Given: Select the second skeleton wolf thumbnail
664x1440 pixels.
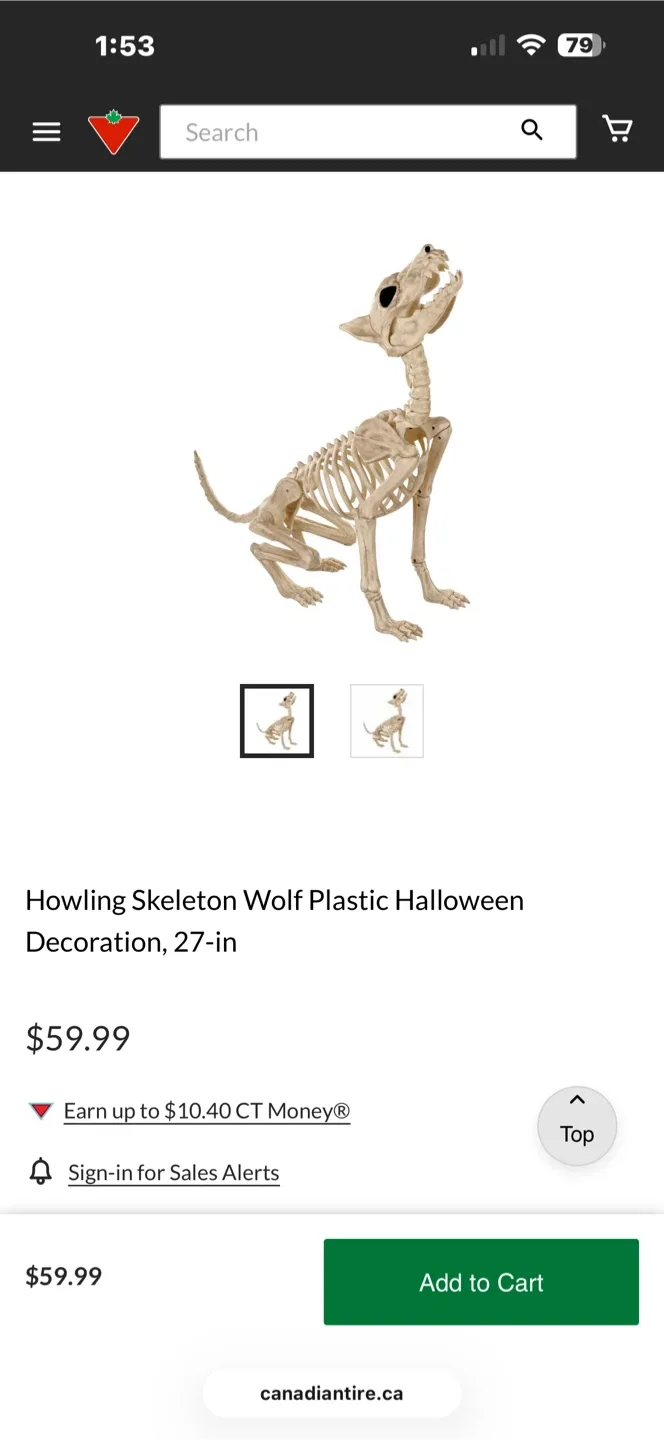Looking at the screenshot, I should coord(387,721).
